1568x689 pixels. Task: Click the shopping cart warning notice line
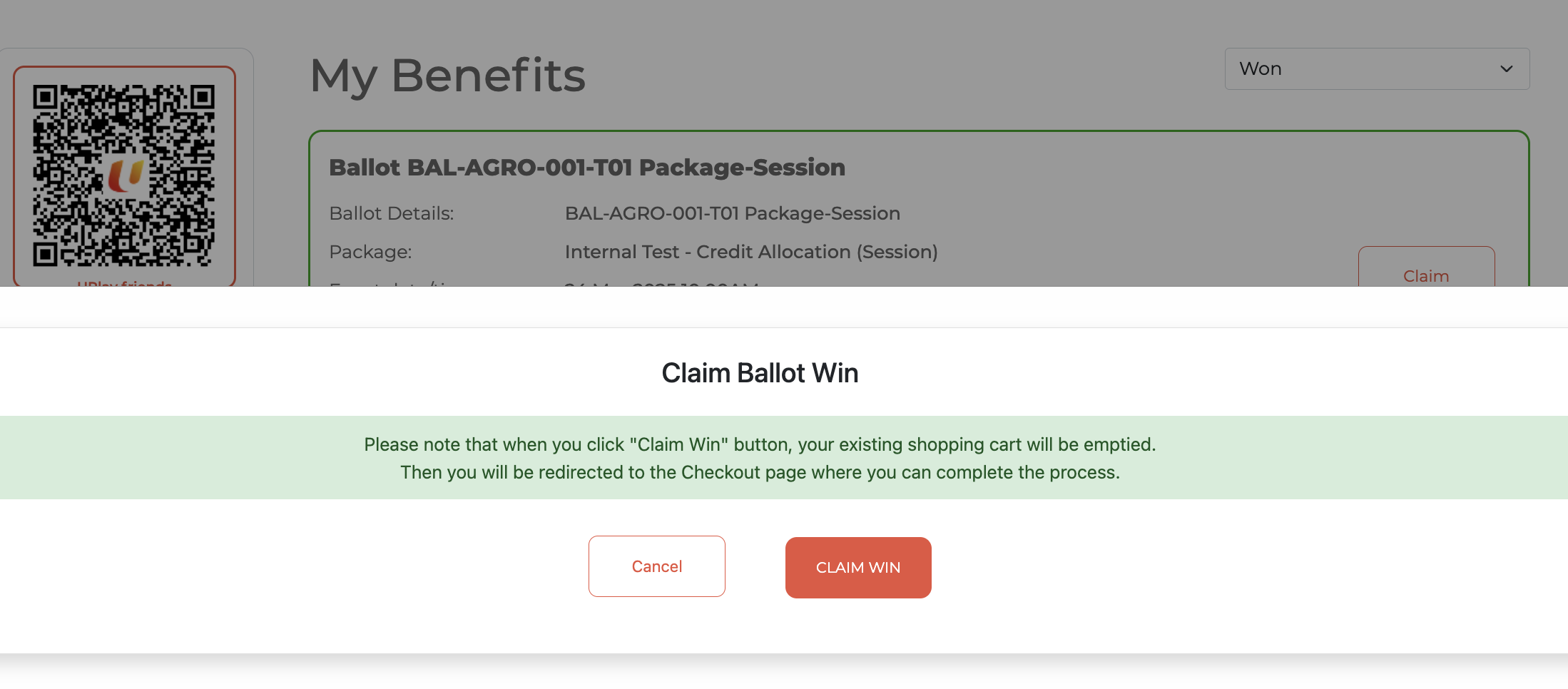point(760,444)
